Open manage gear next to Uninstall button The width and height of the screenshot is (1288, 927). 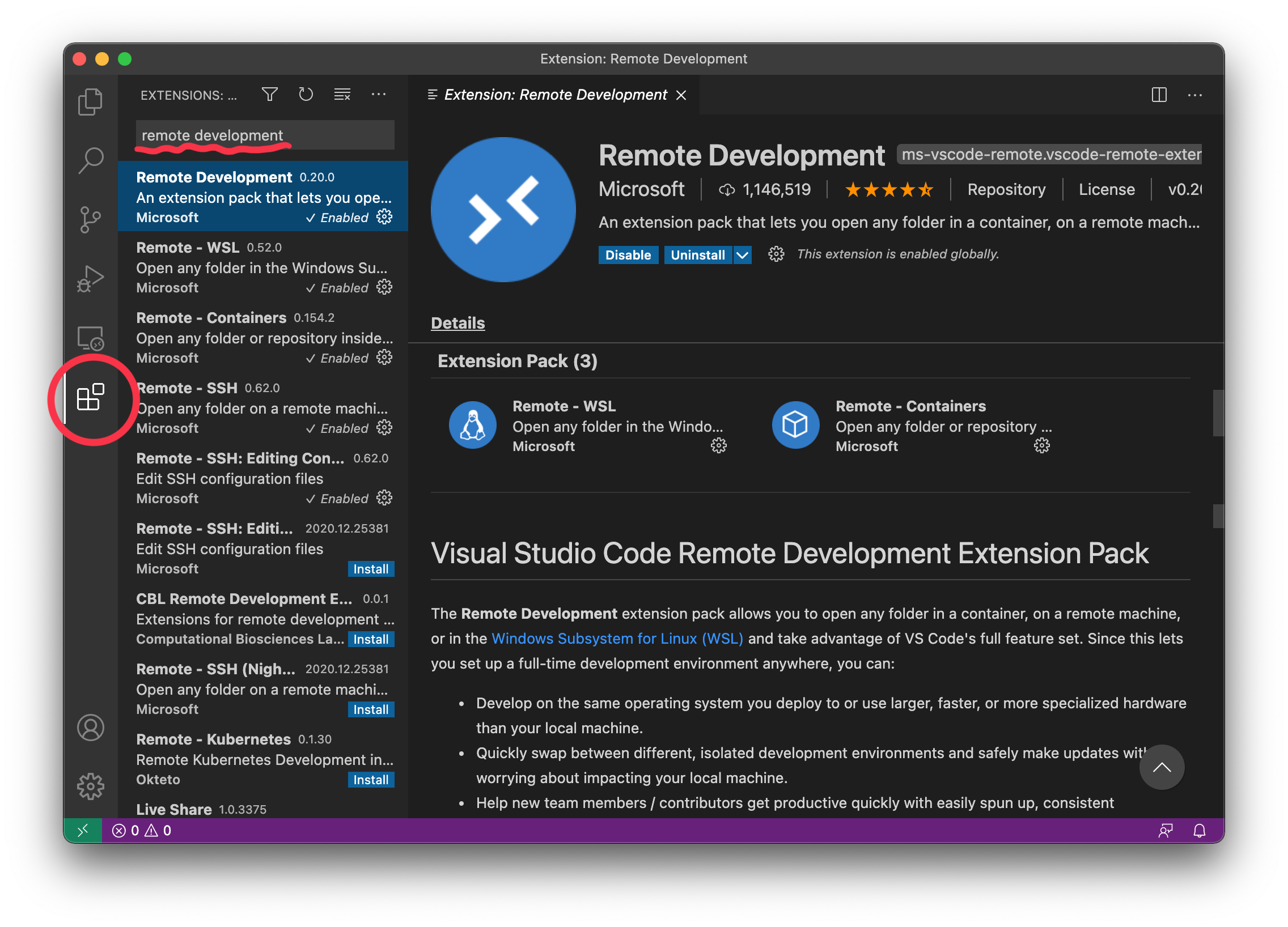pos(776,254)
